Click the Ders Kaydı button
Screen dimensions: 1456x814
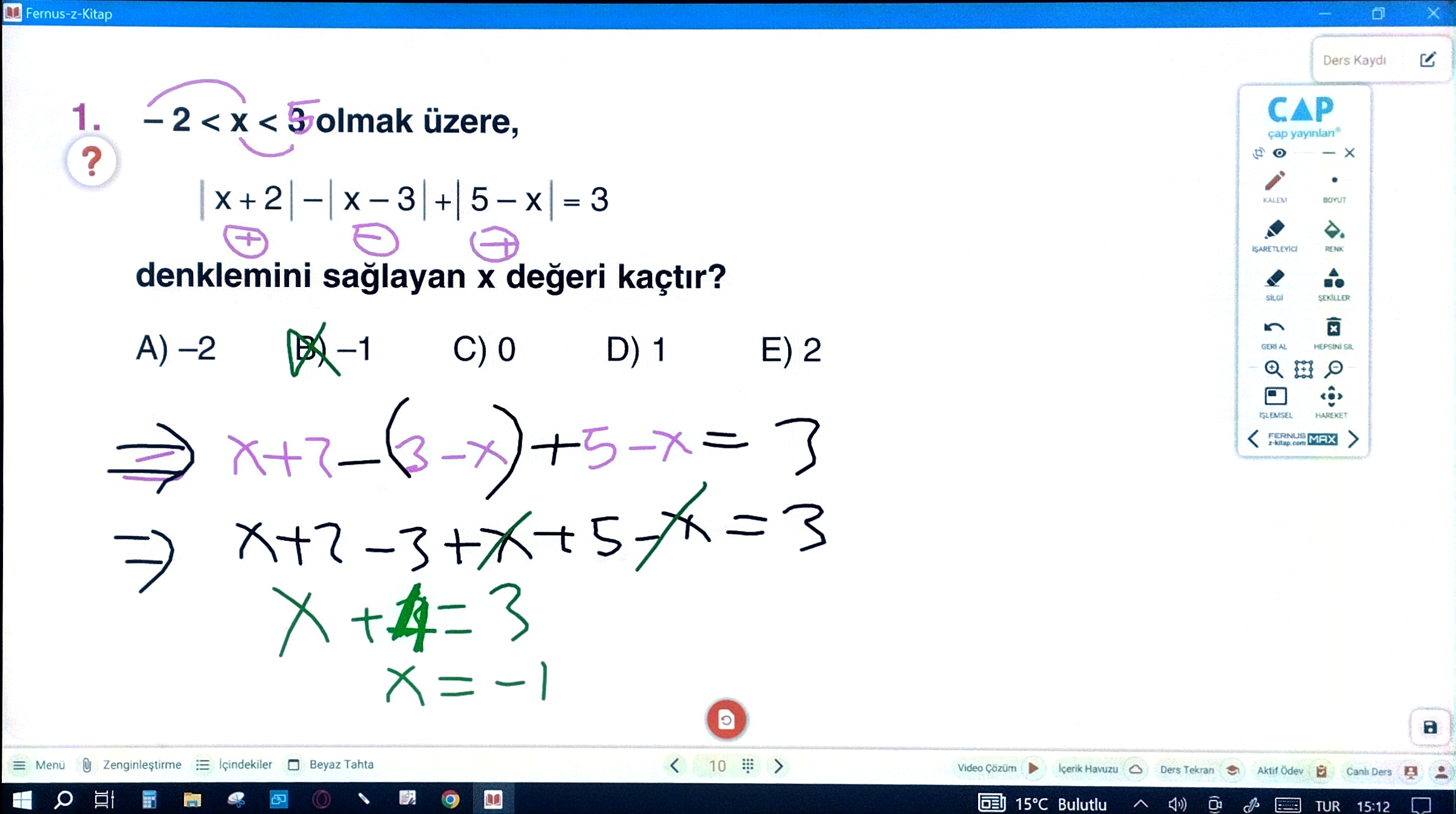[1355, 60]
